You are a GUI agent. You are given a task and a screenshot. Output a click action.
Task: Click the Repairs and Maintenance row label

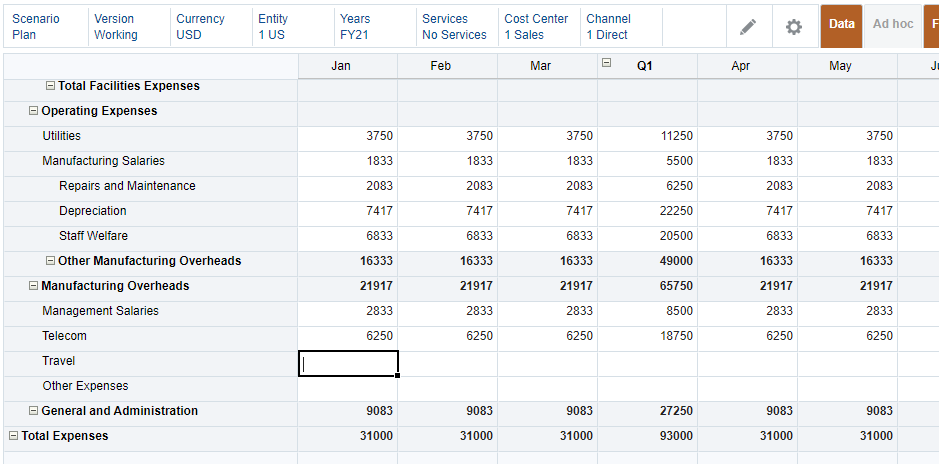(127, 186)
